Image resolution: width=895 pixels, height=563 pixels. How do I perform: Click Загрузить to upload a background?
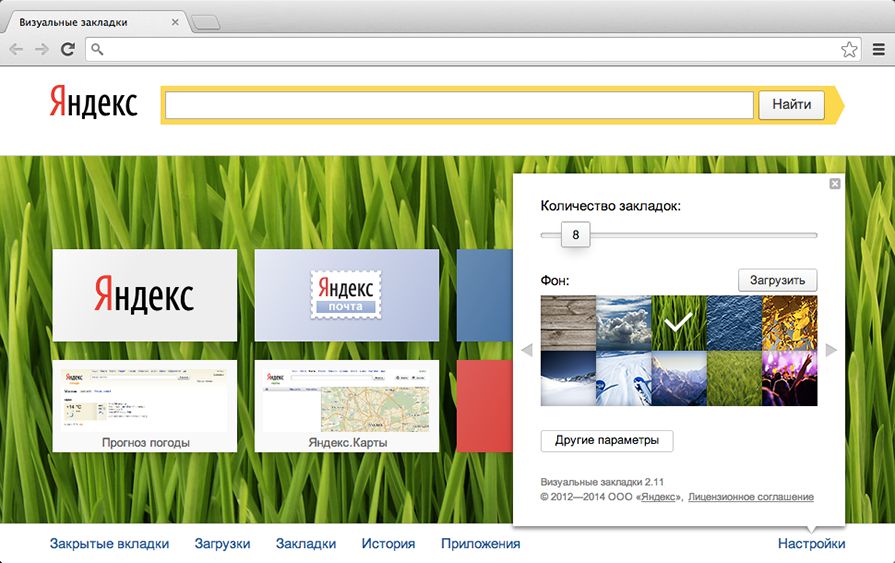coord(777,280)
